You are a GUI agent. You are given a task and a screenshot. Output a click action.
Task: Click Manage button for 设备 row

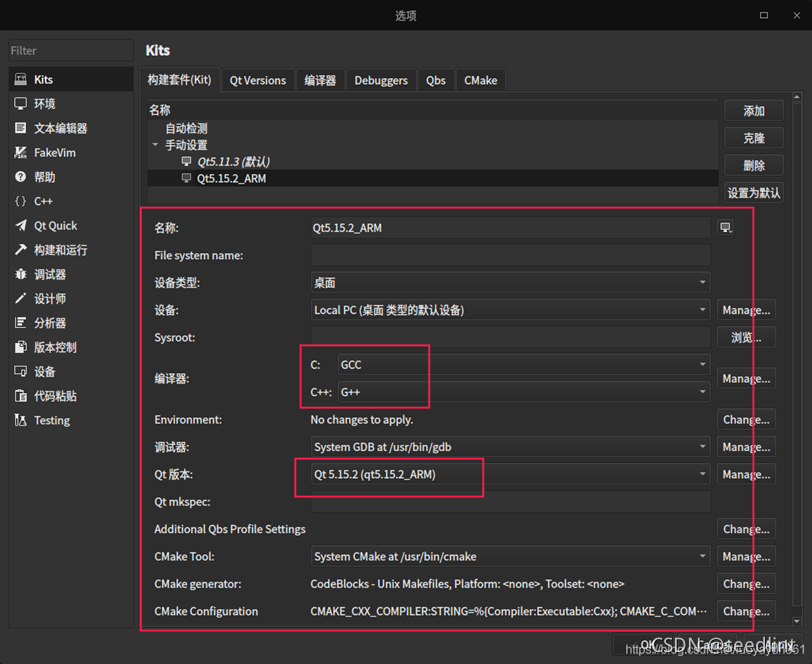click(746, 310)
